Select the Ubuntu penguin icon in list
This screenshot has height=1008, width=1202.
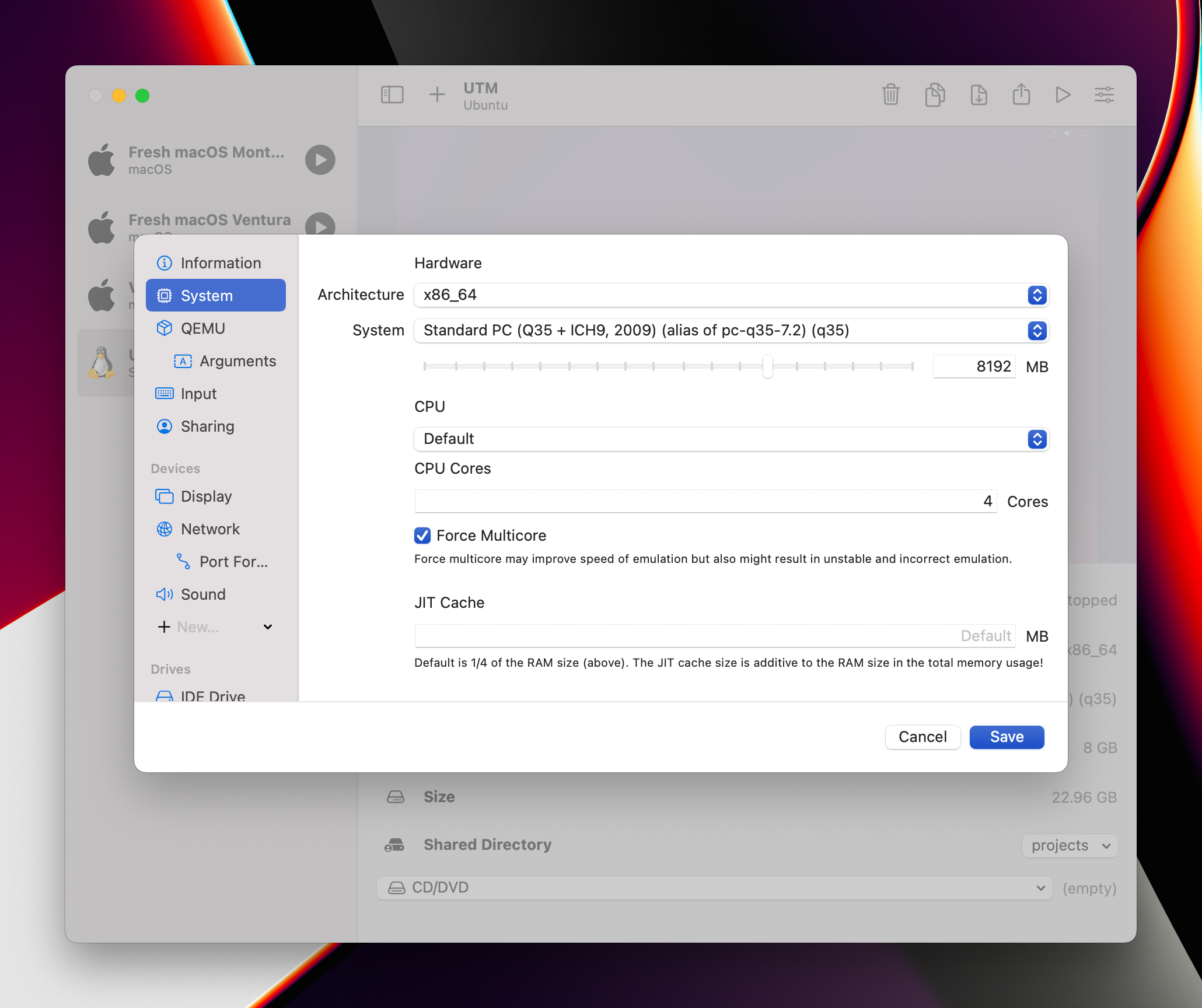[102, 362]
